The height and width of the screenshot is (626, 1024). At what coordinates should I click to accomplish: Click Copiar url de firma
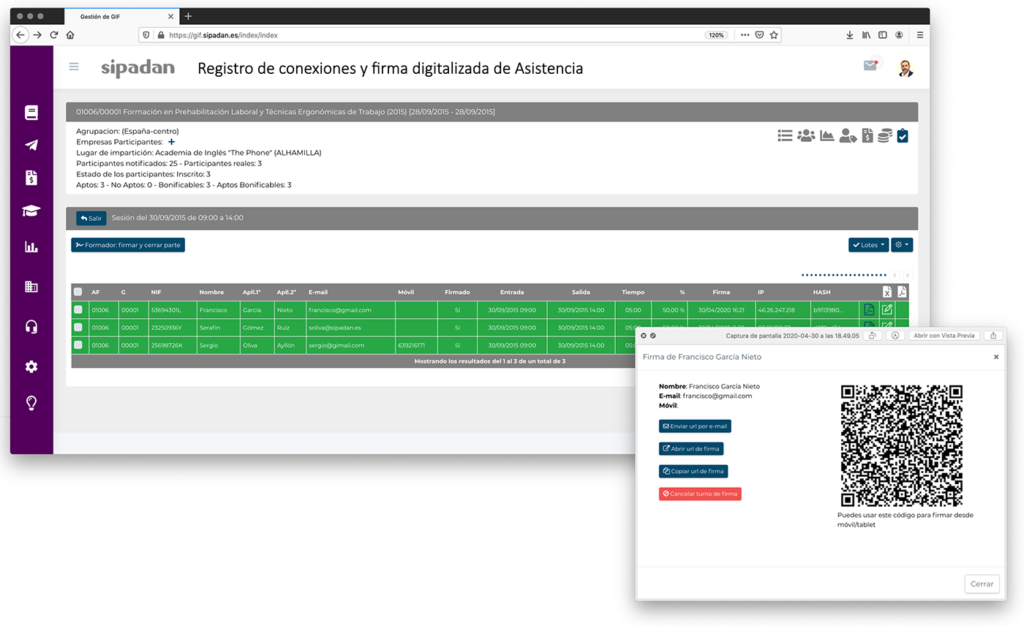point(693,471)
